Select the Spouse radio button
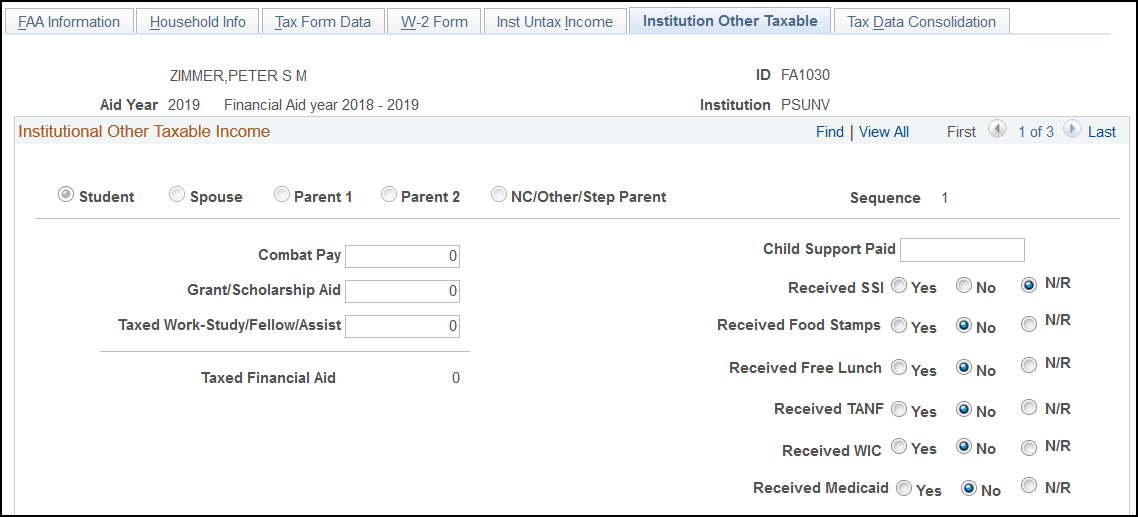Screen dimensions: 1138x517 (177, 196)
